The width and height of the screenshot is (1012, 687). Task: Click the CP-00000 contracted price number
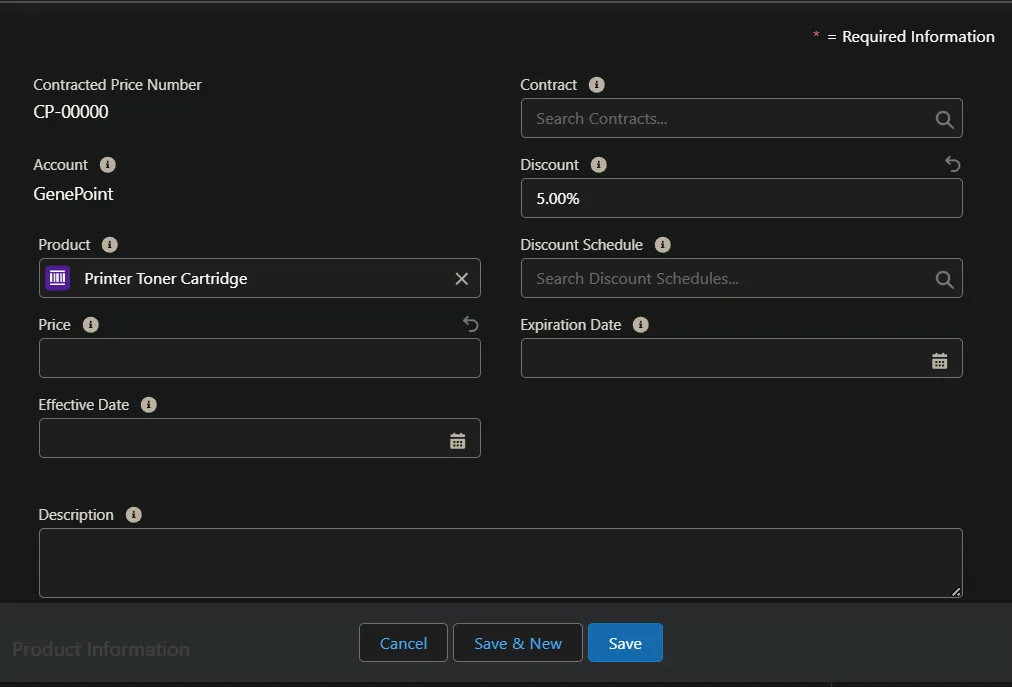[71, 112]
